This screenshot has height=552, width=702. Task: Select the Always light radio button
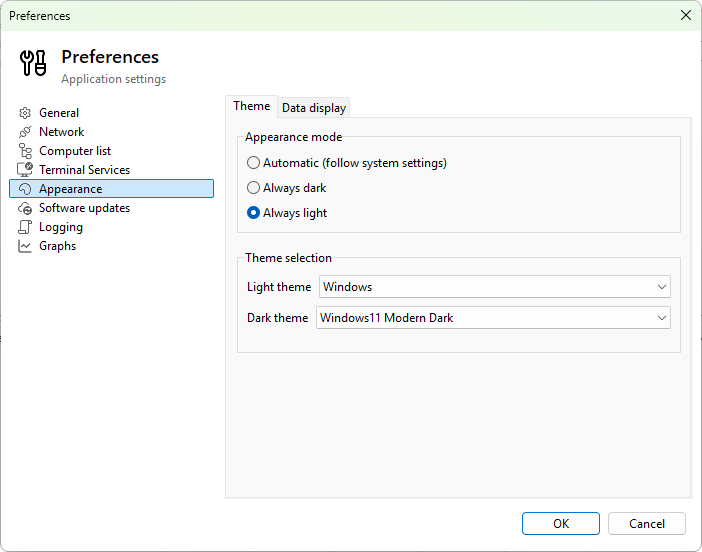253,213
